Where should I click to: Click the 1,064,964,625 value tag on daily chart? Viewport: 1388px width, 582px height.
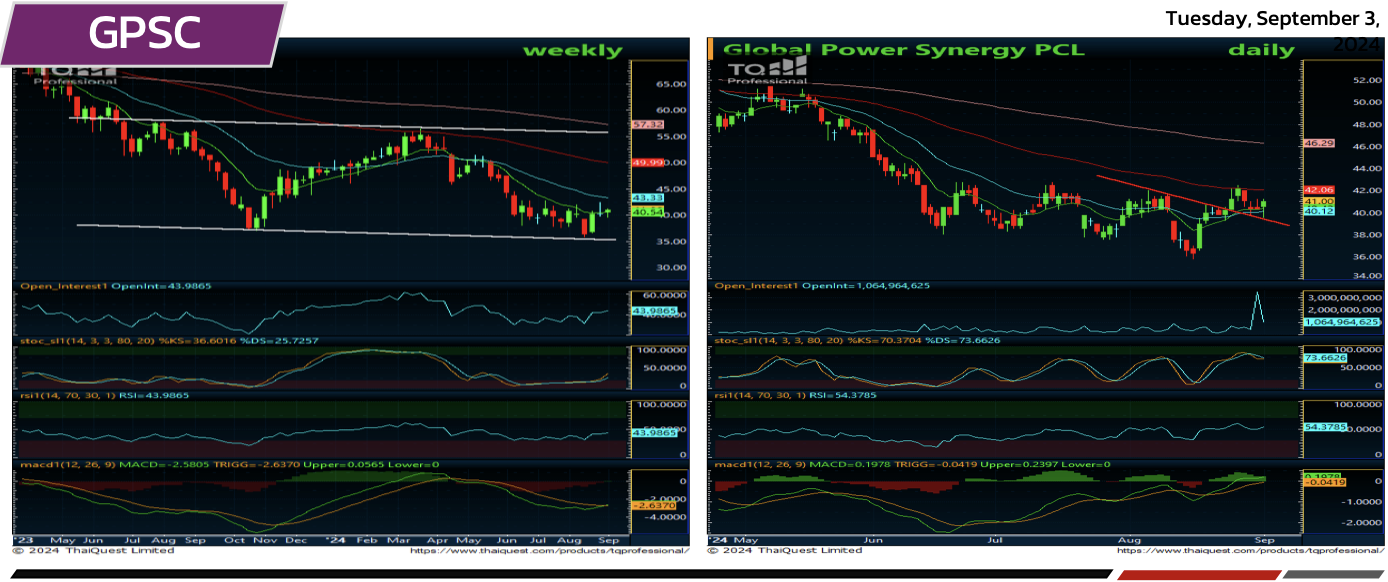tap(1342, 323)
